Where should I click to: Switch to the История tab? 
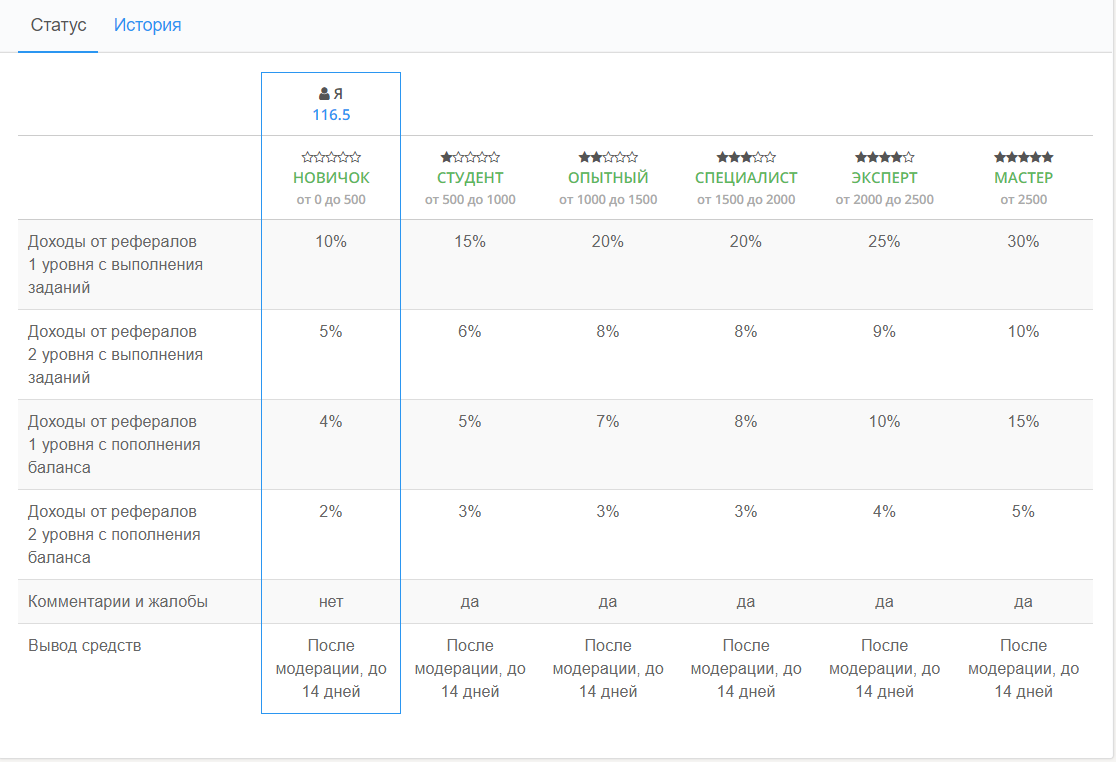tap(147, 25)
